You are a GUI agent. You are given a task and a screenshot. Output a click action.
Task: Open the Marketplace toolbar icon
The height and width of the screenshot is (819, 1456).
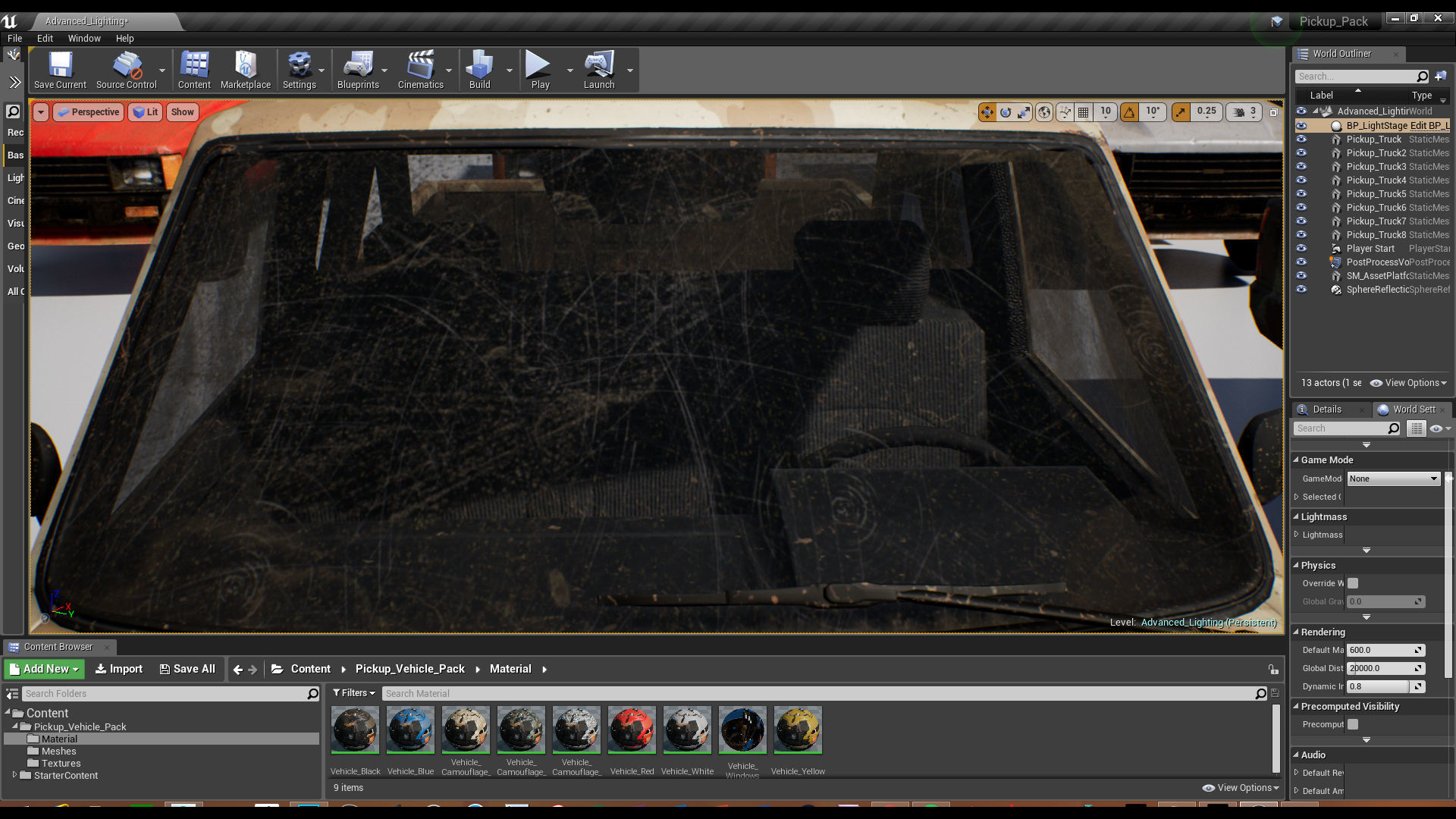pos(245,67)
